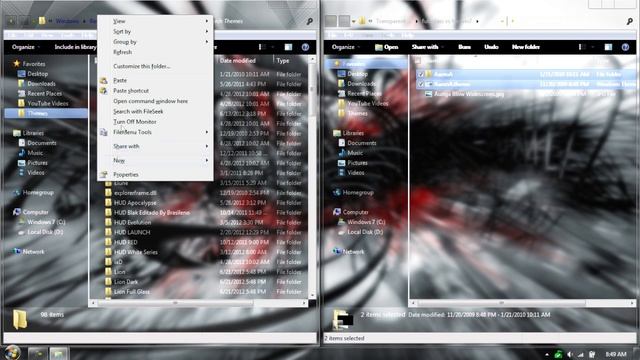The image size is (640, 360).
Task: Click the green tray icon in taskbar
Action: (558, 354)
